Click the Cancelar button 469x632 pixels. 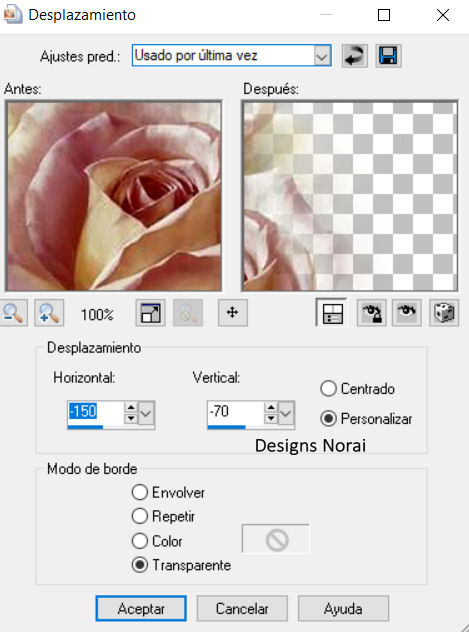(x=242, y=609)
